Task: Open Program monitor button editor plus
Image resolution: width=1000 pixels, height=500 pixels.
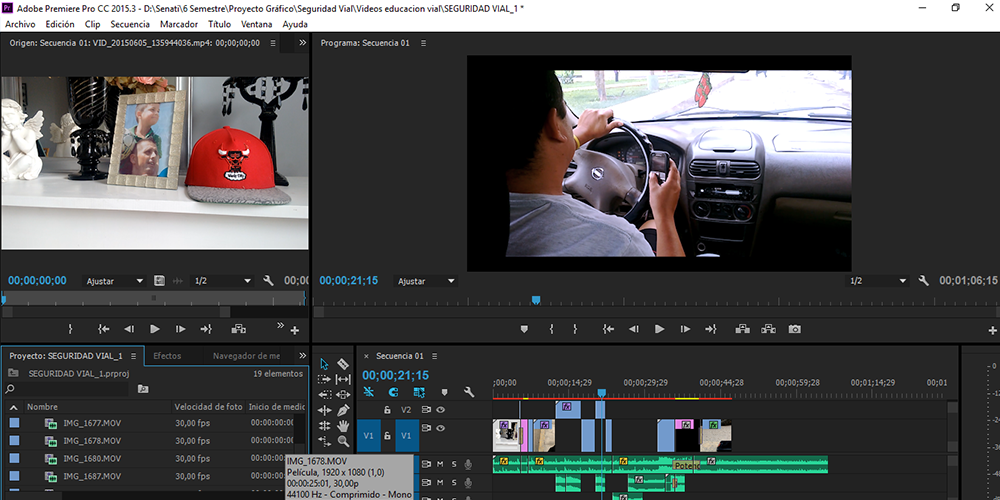Action: [992, 330]
